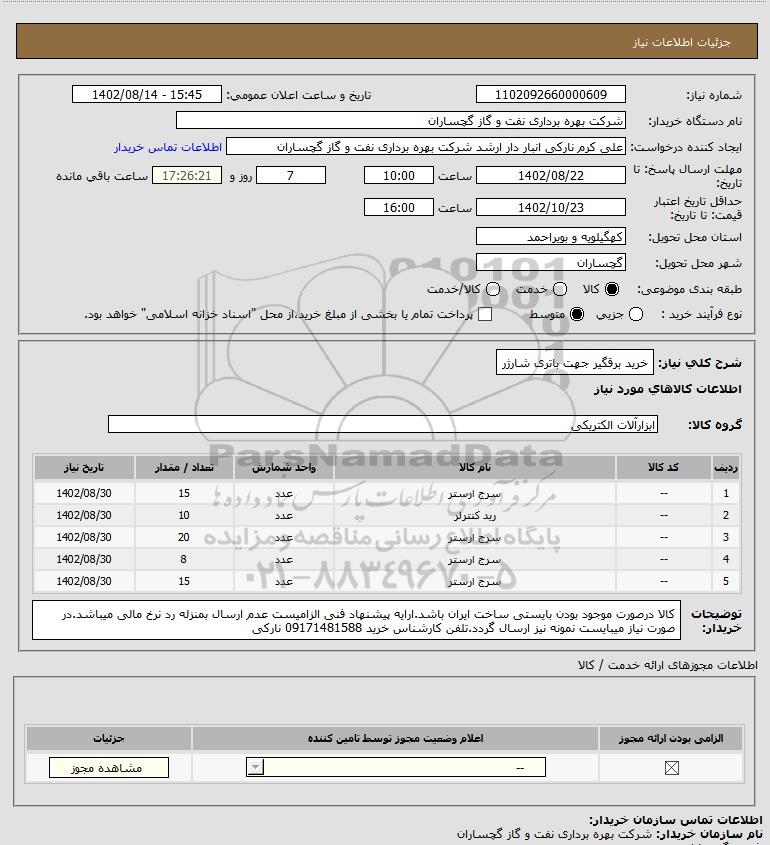This screenshot has width=770, height=845.
Task: Click quantity 10 in row 2
Action: coord(184,515)
